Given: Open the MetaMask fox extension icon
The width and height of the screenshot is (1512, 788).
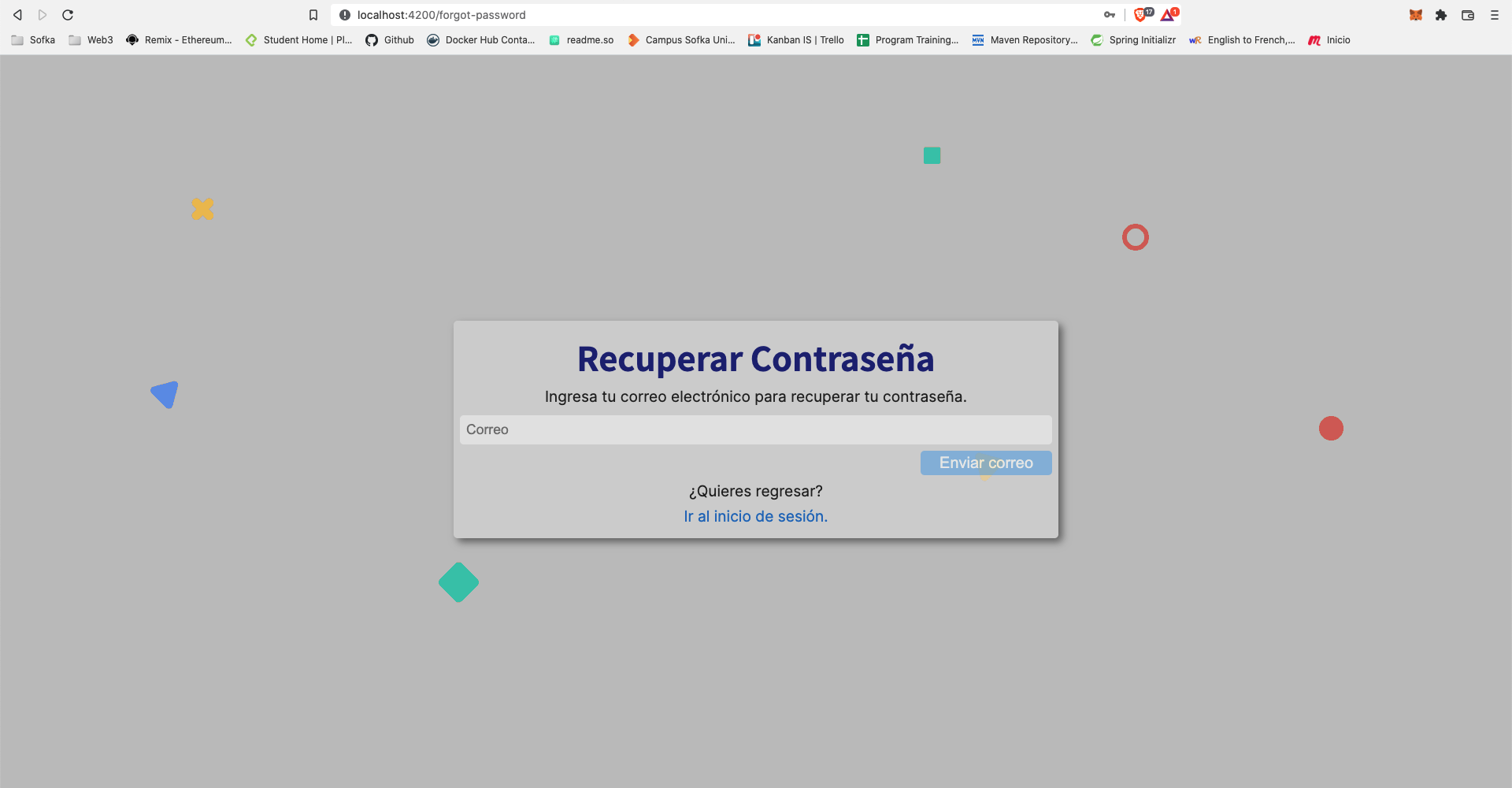Looking at the screenshot, I should click(1415, 14).
